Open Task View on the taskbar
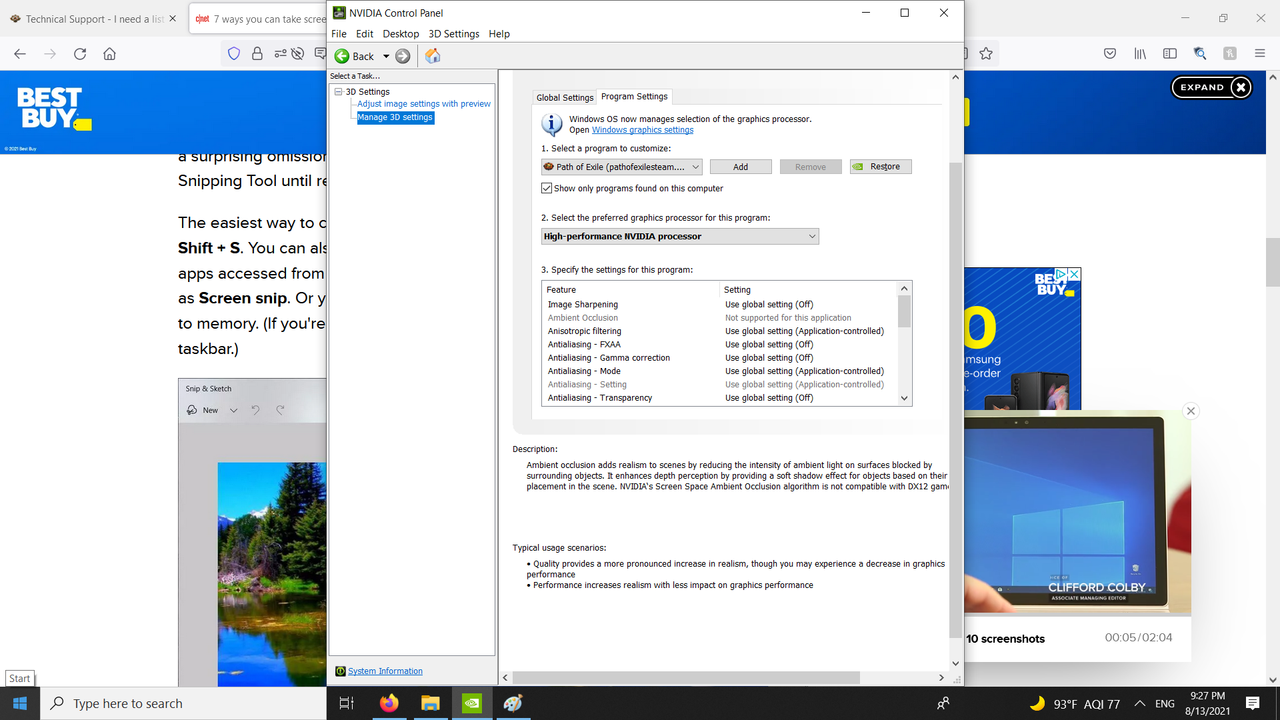The height and width of the screenshot is (720, 1280). 346,703
